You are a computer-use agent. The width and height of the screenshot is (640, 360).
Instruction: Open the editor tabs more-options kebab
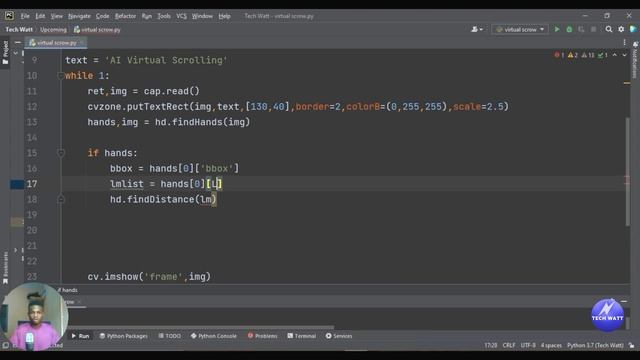click(x=624, y=42)
